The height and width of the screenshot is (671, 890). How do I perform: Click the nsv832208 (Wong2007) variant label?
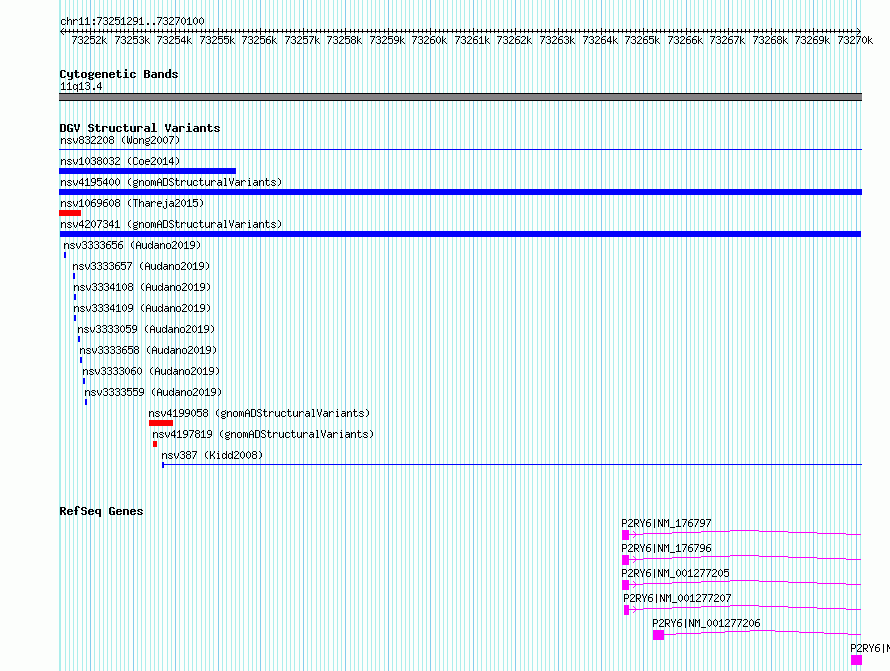point(120,140)
